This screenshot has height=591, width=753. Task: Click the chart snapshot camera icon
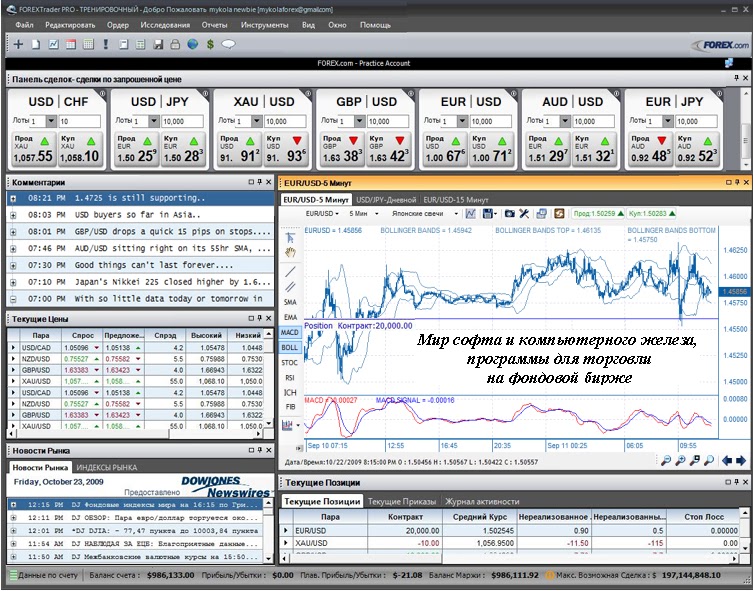(x=510, y=214)
